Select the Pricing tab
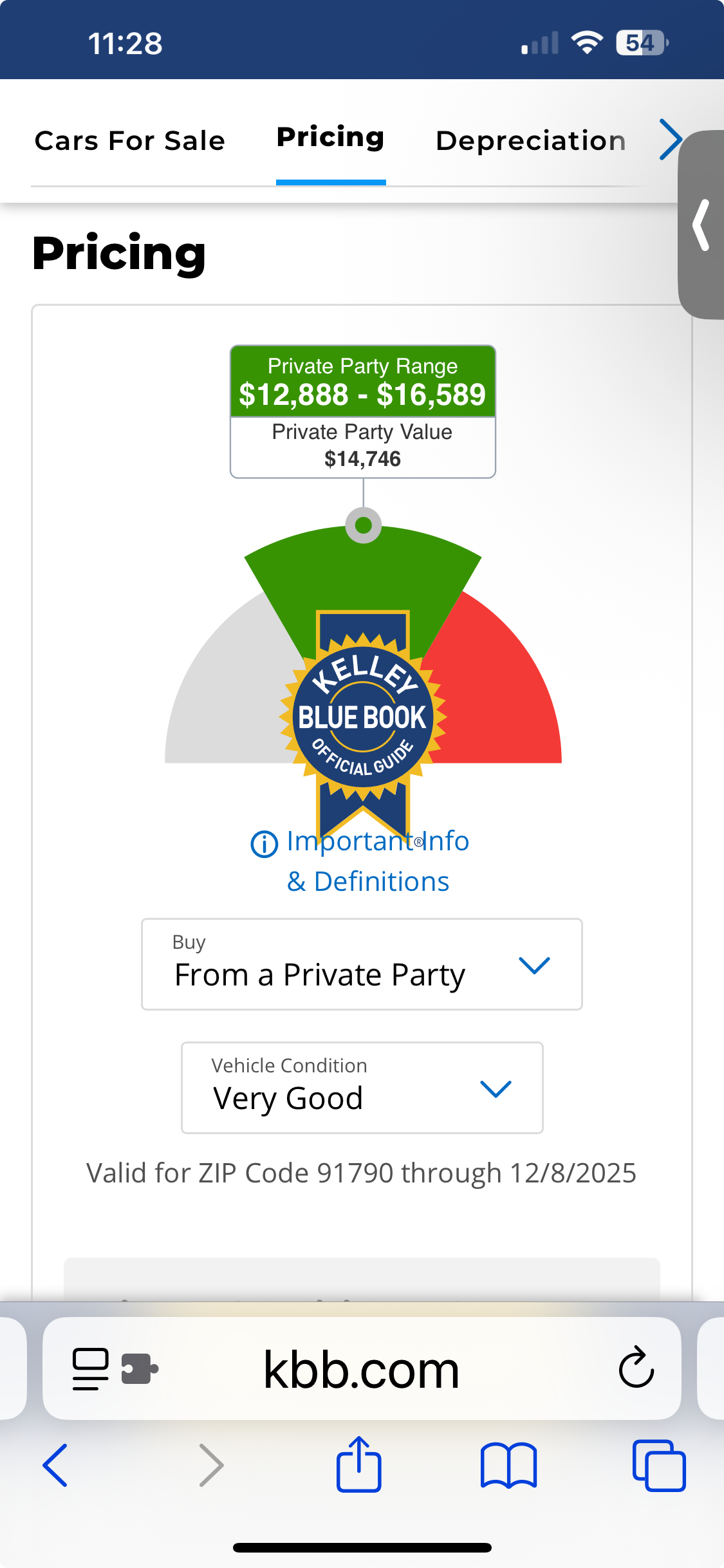The image size is (724, 1568). (x=330, y=138)
